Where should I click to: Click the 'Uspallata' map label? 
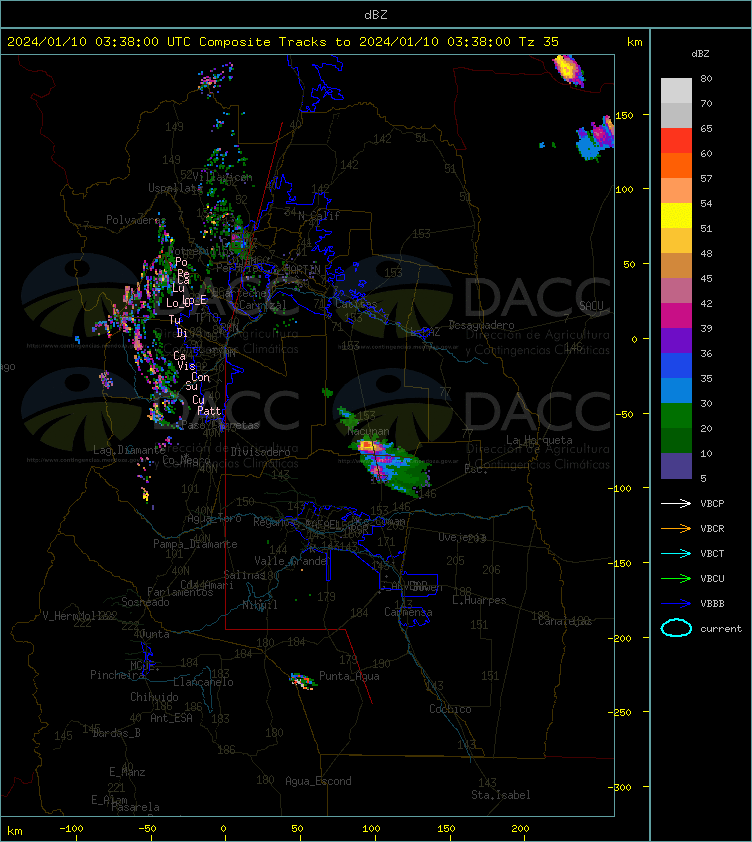point(175,188)
